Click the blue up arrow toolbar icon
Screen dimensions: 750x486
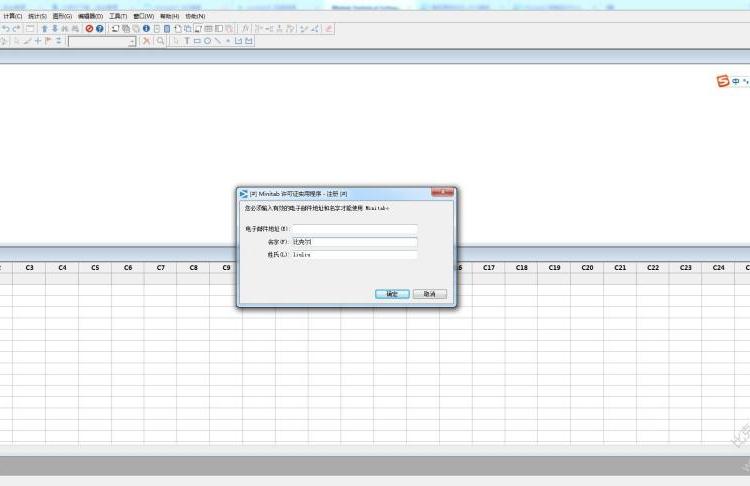[44, 29]
